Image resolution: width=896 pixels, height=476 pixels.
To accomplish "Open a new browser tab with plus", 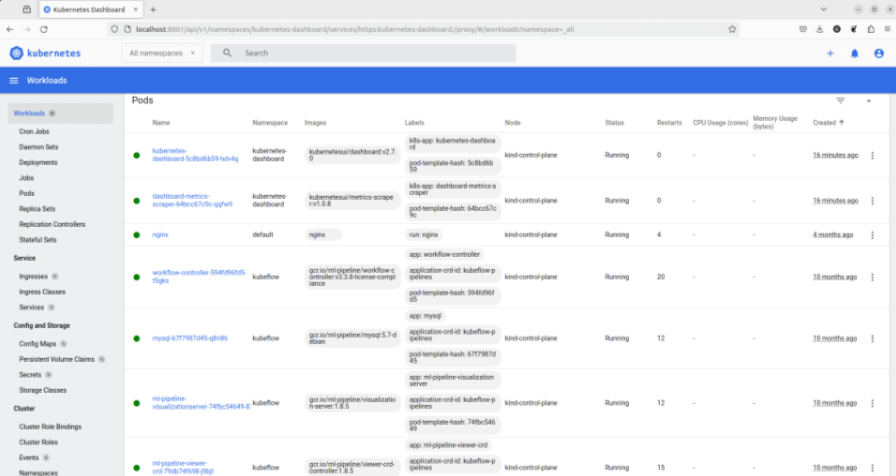I will [153, 10].
